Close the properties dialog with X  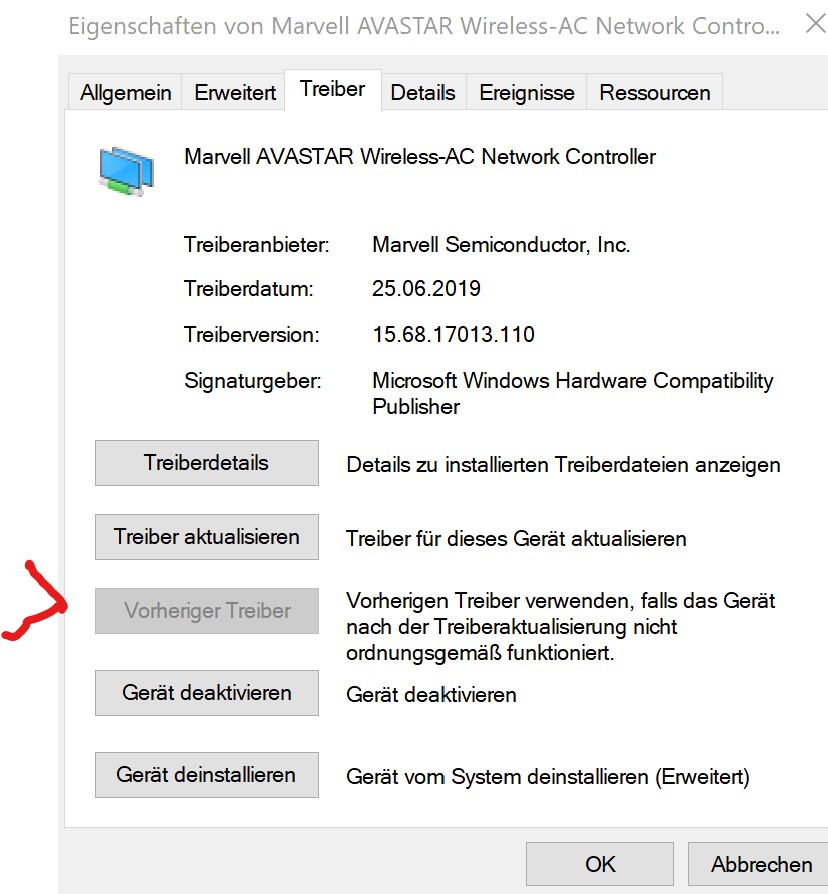pyautogui.click(x=815, y=24)
